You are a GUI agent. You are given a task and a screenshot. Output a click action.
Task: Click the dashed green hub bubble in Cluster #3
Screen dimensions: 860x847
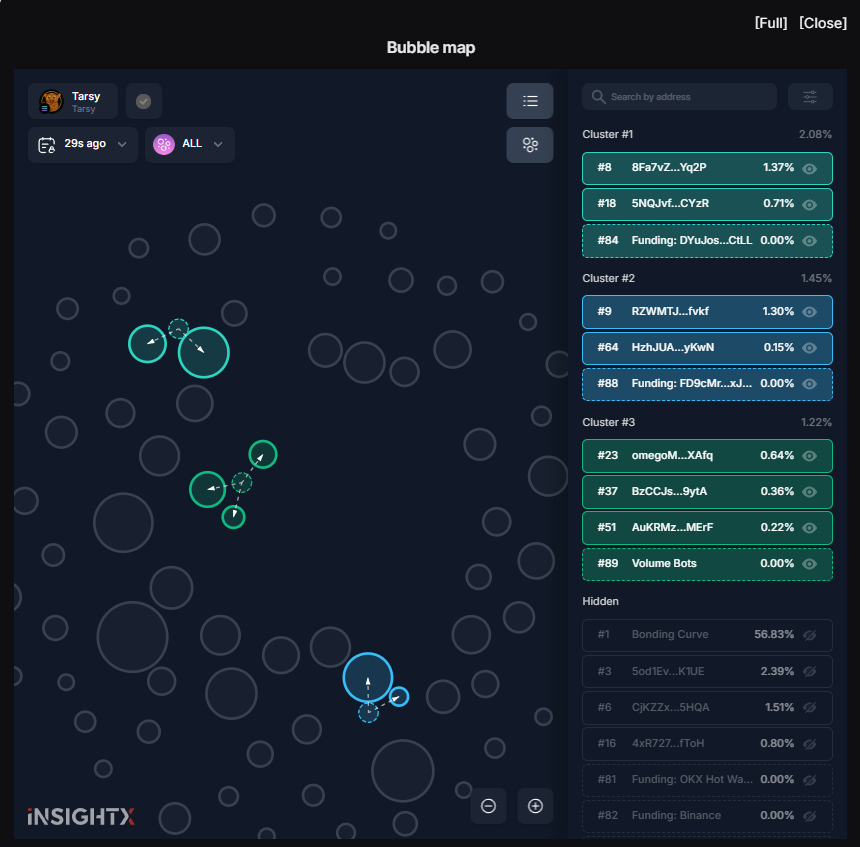pos(242,483)
